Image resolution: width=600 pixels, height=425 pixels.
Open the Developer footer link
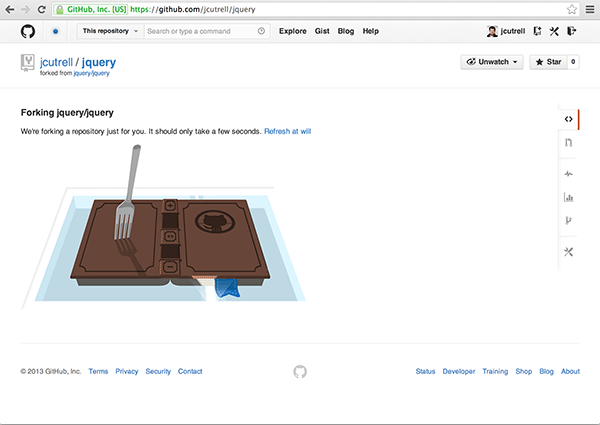tap(458, 371)
